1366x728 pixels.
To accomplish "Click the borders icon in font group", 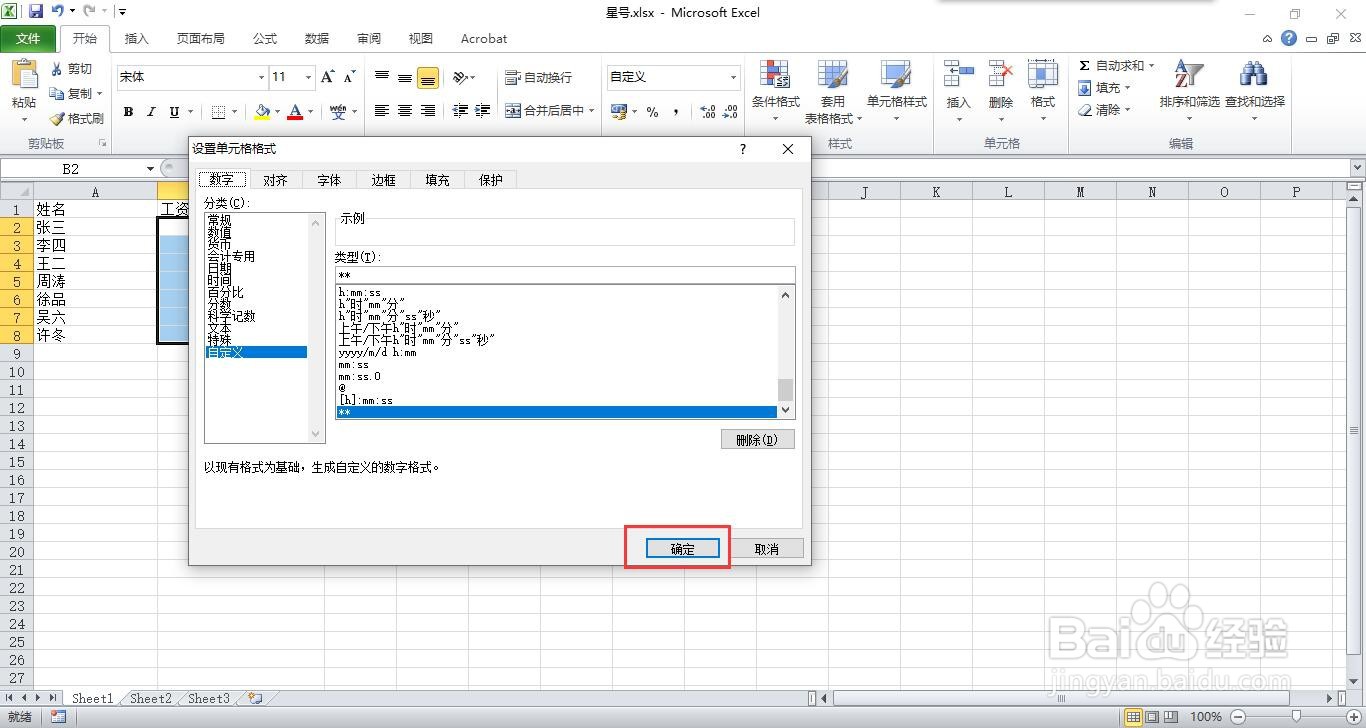I will point(219,112).
